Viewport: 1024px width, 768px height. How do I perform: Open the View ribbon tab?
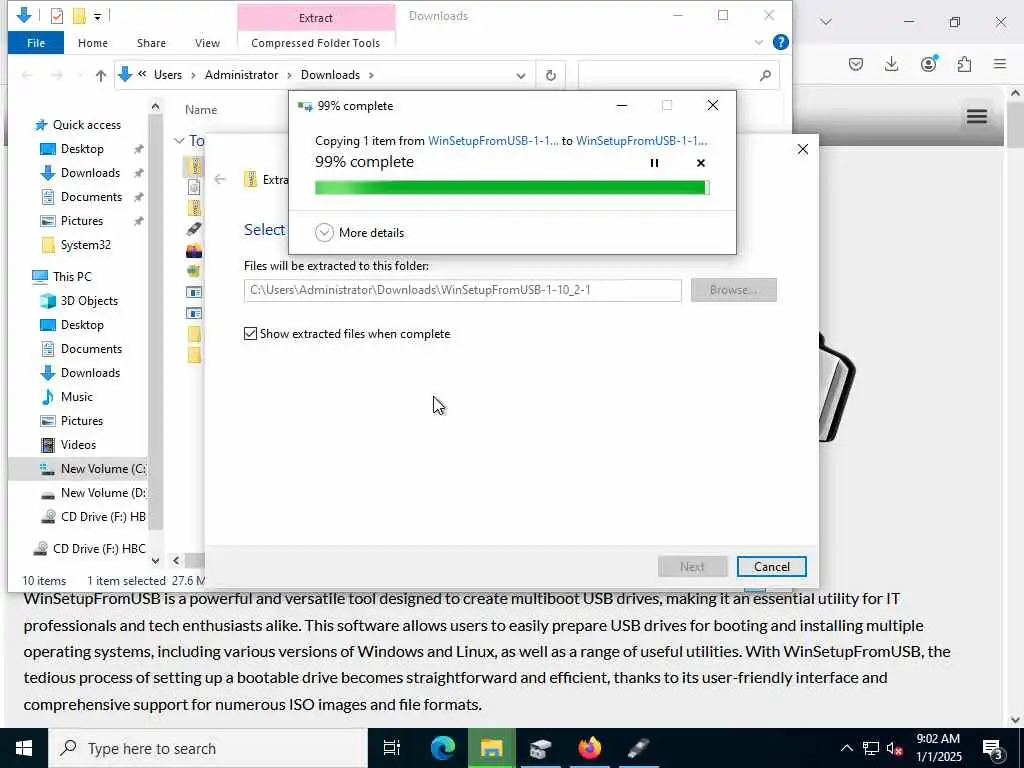(x=207, y=43)
